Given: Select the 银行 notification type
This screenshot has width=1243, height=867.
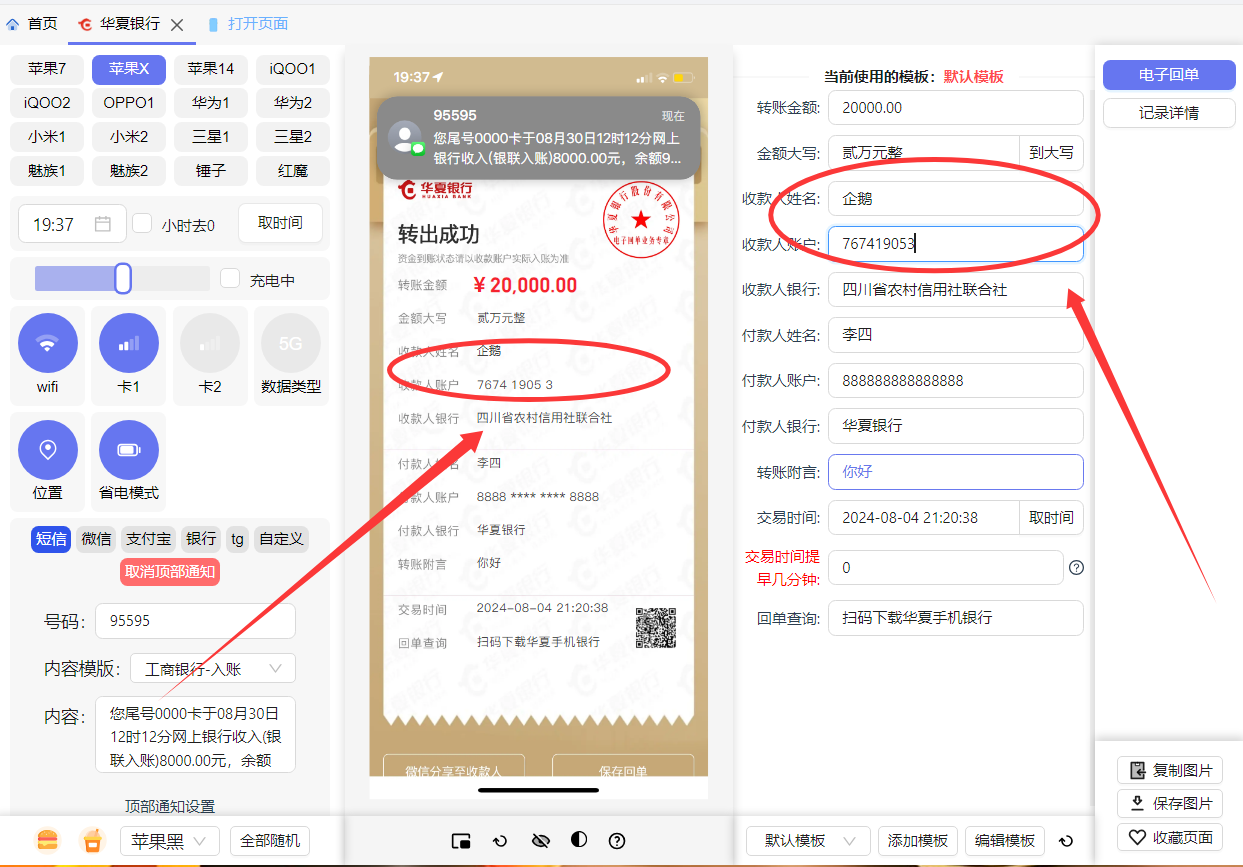Looking at the screenshot, I should pyautogui.click(x=201, y=539).
